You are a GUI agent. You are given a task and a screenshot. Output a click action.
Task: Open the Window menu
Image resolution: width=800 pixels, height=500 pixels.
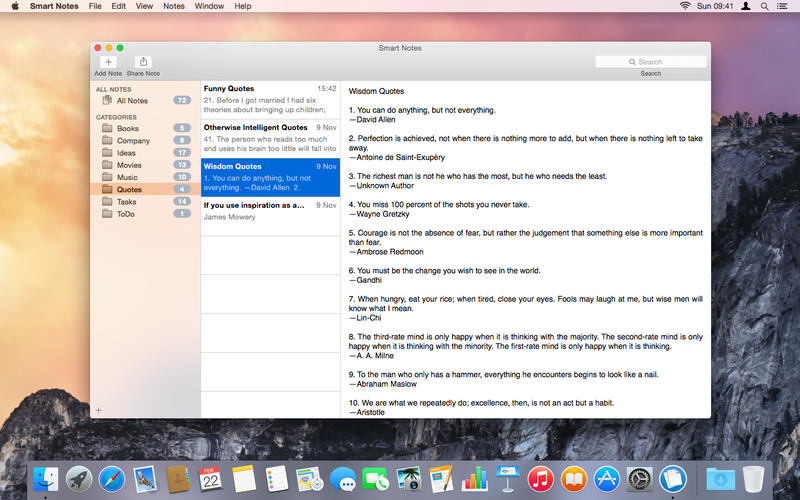(x=209, y=6)
